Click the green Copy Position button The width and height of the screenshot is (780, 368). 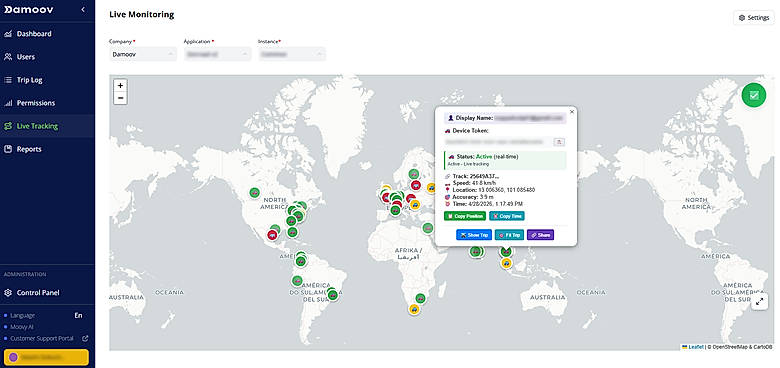click(x=465, y=216)
